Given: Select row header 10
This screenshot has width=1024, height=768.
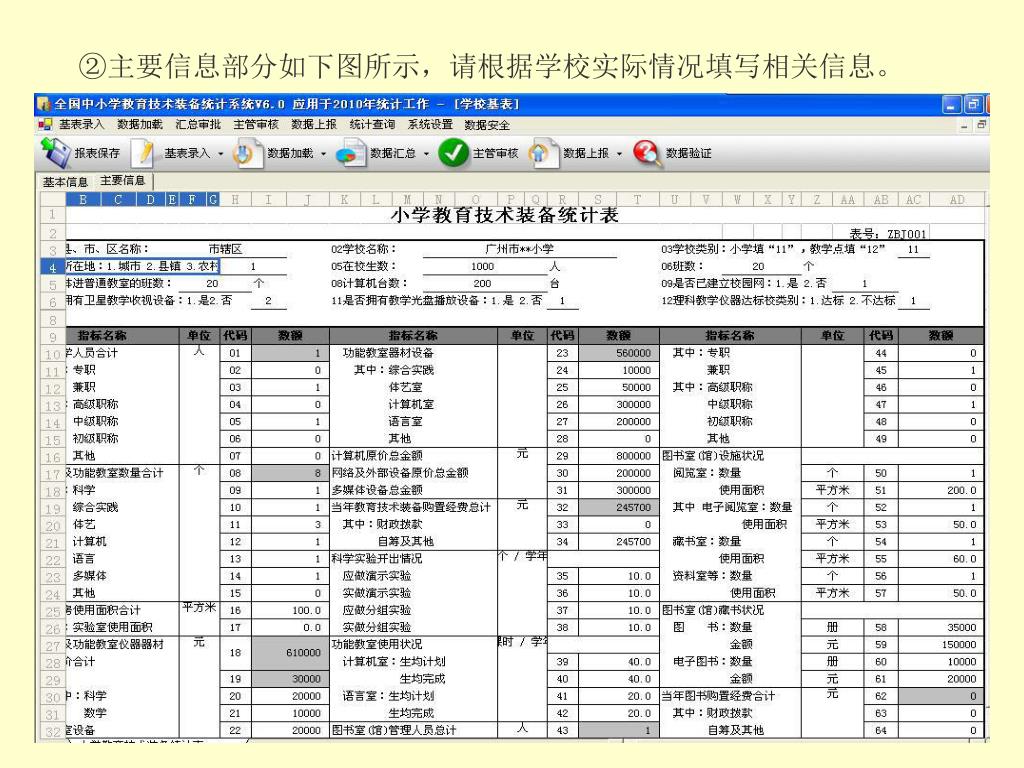Looking at the screenshot, I should click(52, 354).
